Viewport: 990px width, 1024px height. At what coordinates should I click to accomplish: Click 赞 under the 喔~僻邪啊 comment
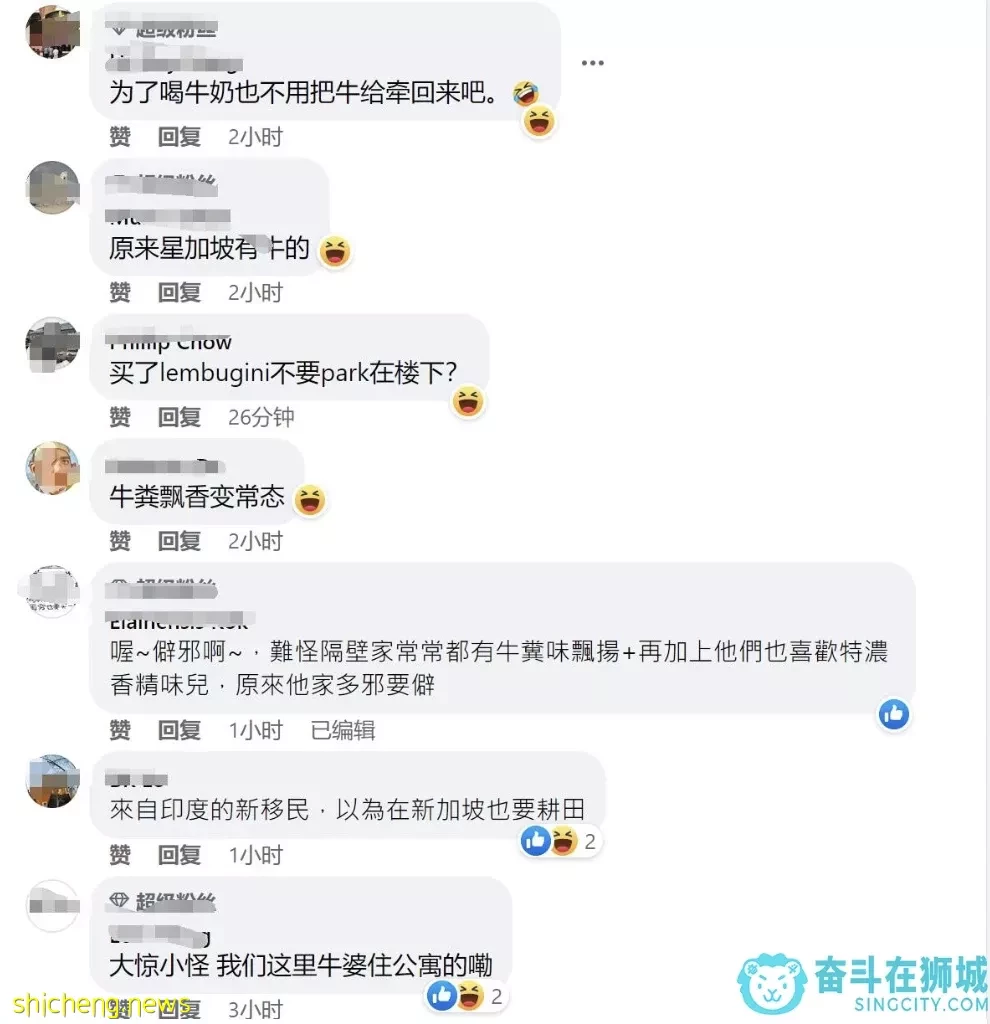coord(120,730)
